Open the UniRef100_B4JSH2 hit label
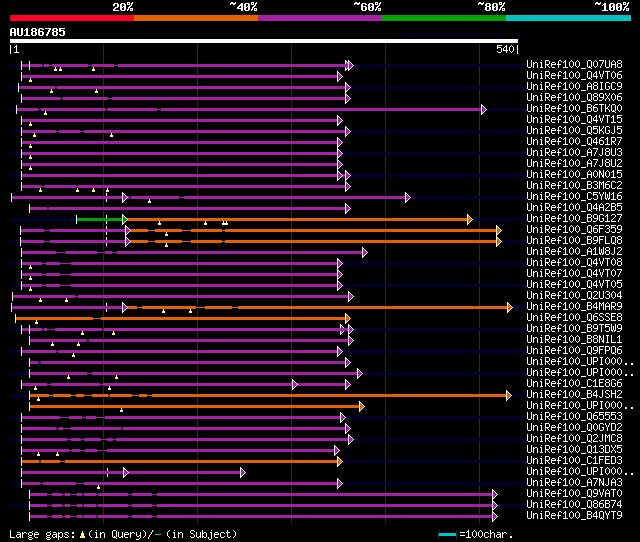 click(x=574, y=394)
